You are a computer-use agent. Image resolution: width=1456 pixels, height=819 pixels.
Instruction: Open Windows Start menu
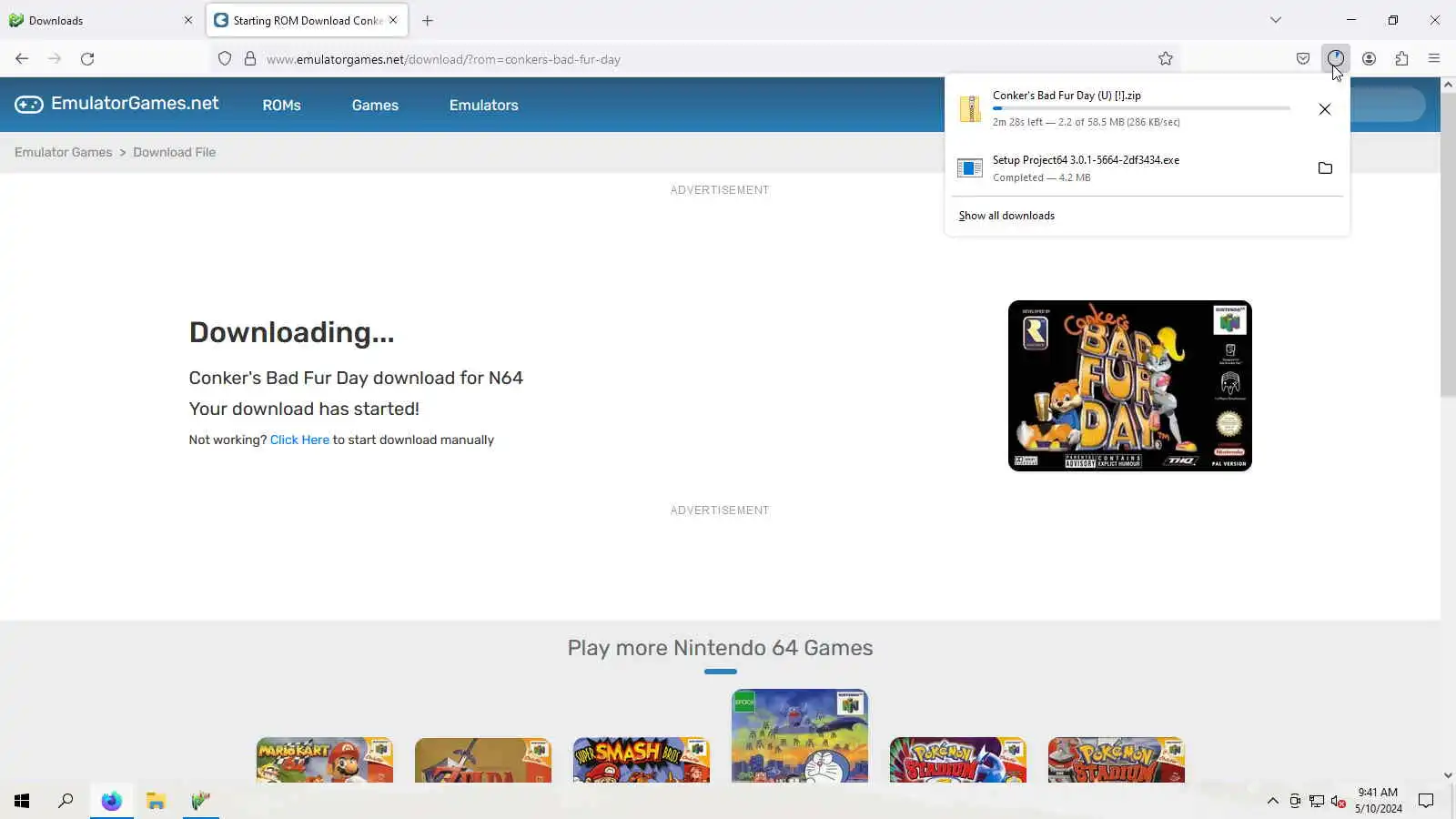[22, 801]
